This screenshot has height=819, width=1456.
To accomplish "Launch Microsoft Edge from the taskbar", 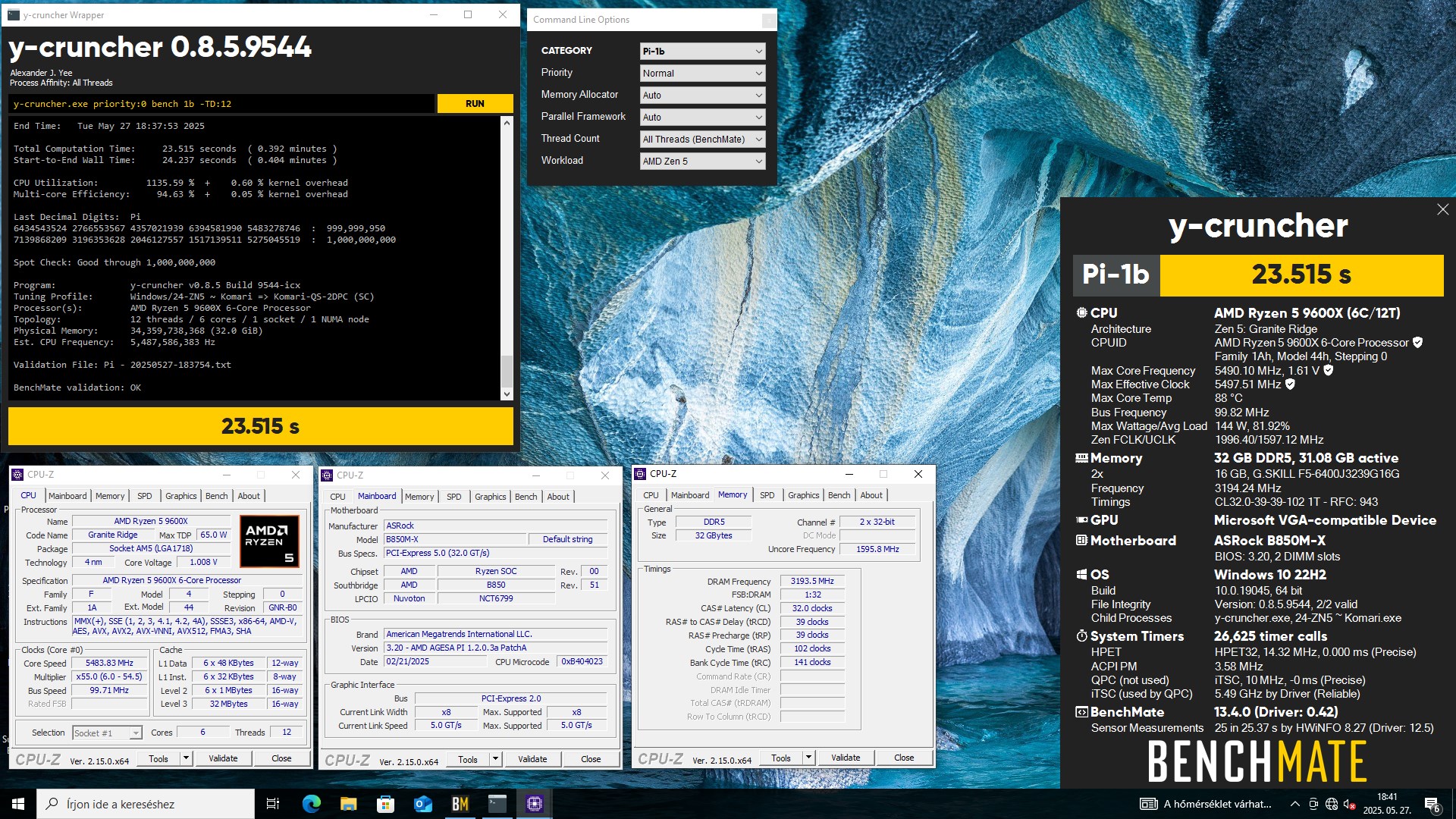I will pyautogui.click(x=311, y=804).
